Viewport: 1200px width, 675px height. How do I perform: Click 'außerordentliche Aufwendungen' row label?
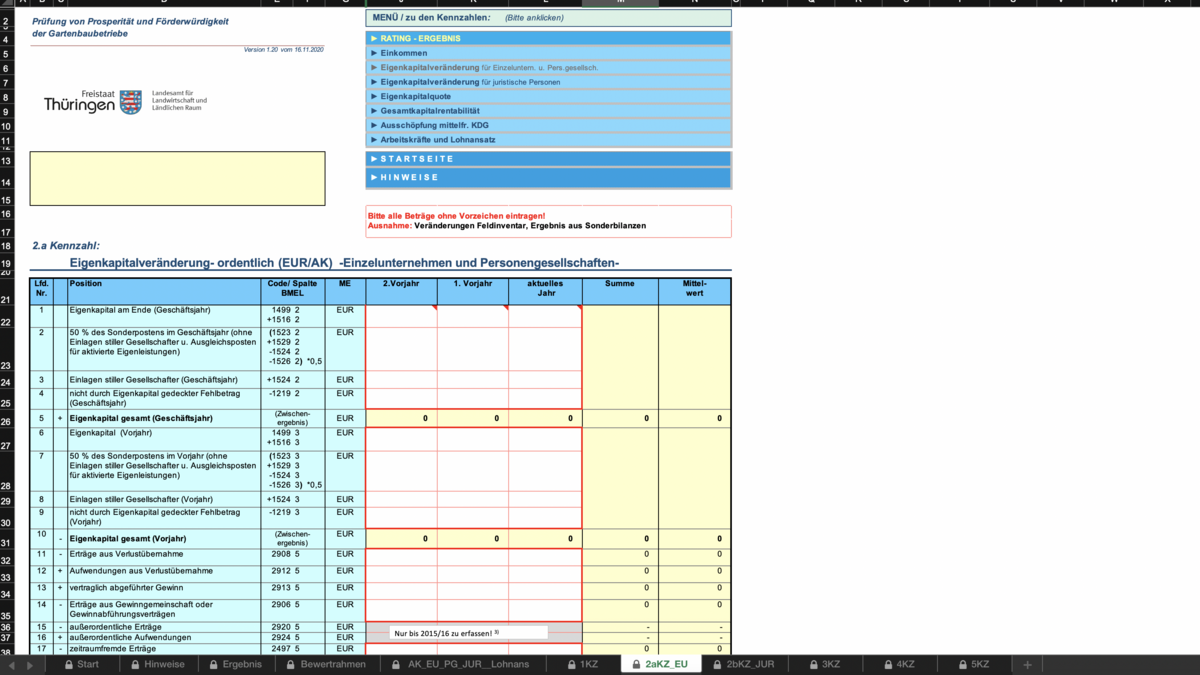pos(130,637)
